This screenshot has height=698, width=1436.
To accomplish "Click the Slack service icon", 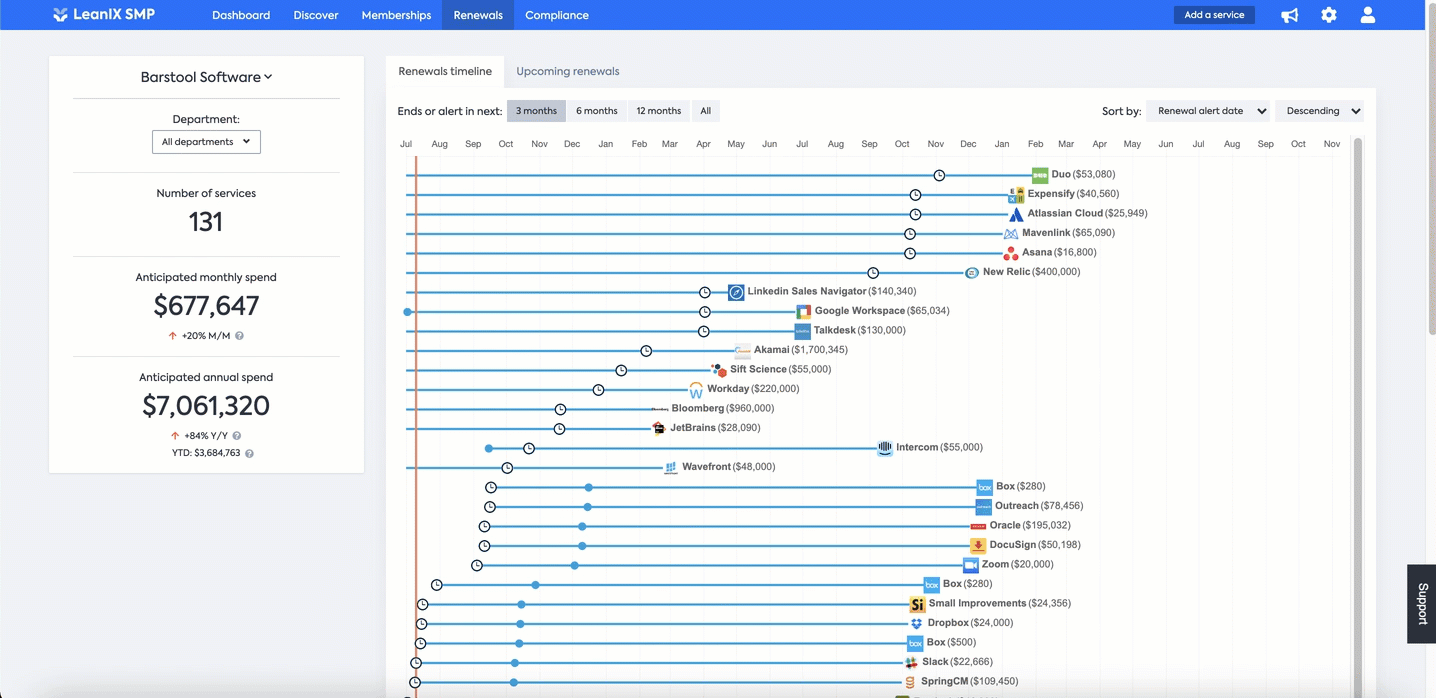I will [910, 663].
